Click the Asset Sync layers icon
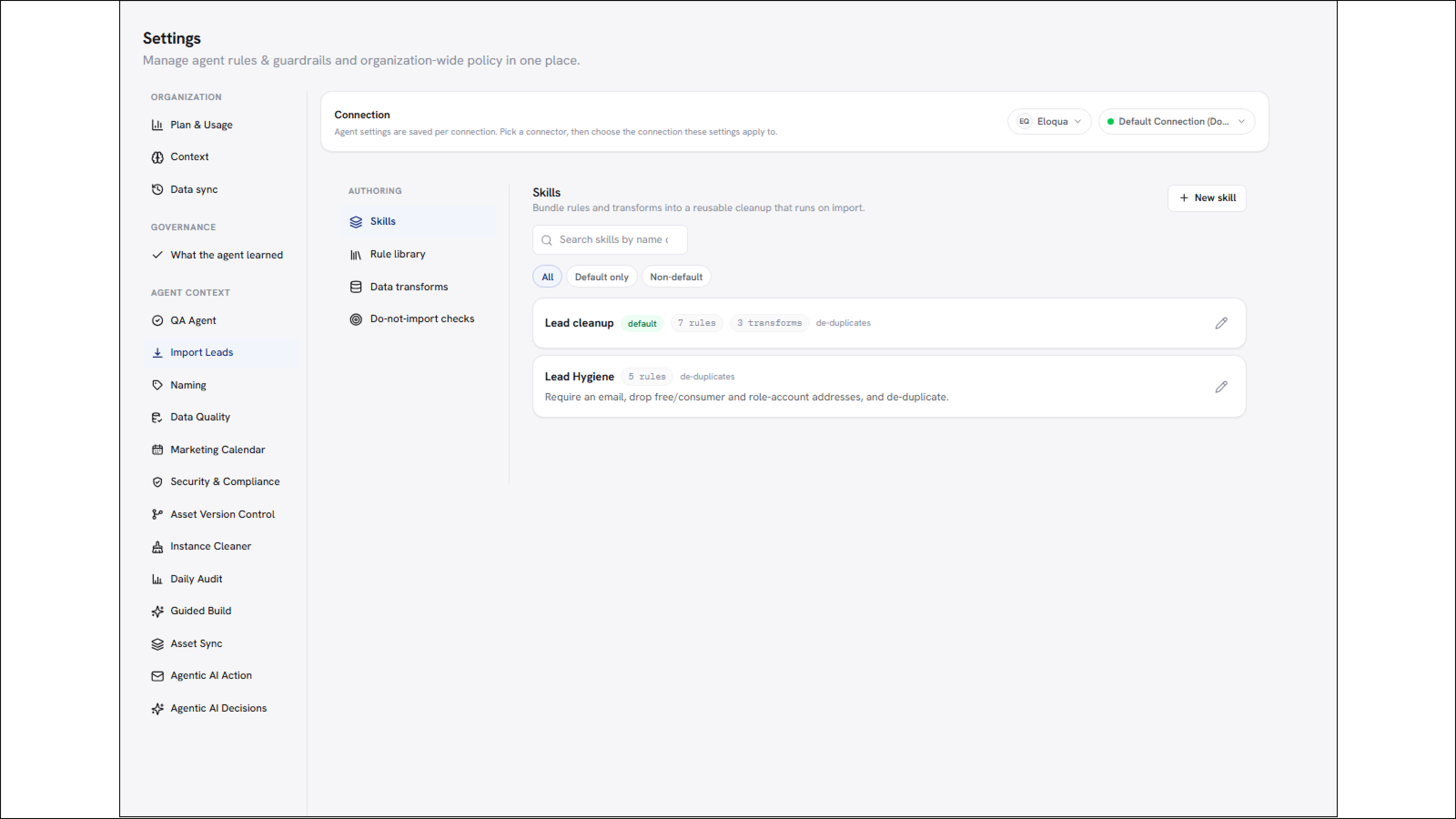This screenshot has width=1456, height=819. 157,644
